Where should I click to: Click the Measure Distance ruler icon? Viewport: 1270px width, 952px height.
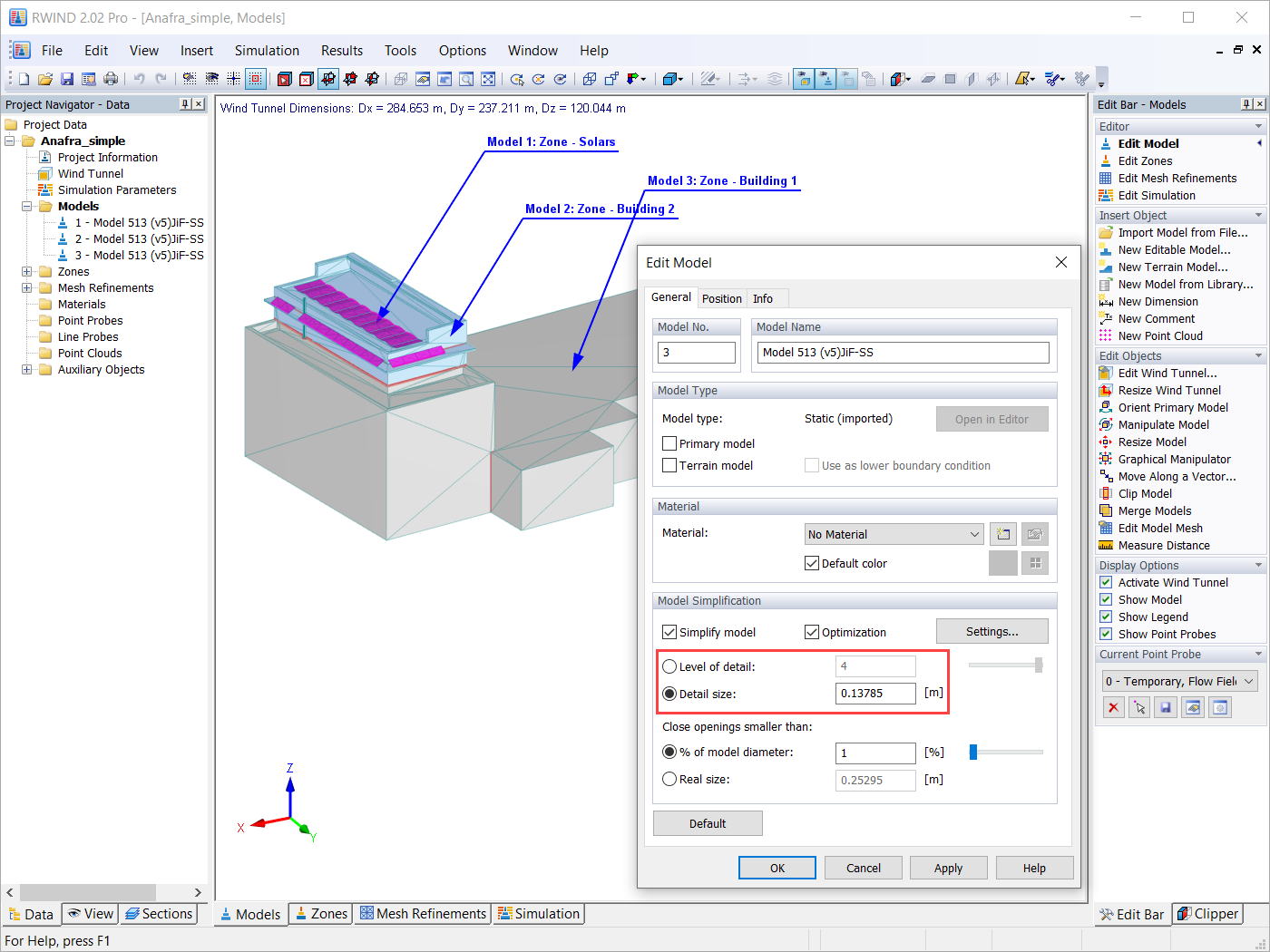tap(1106, 546)
